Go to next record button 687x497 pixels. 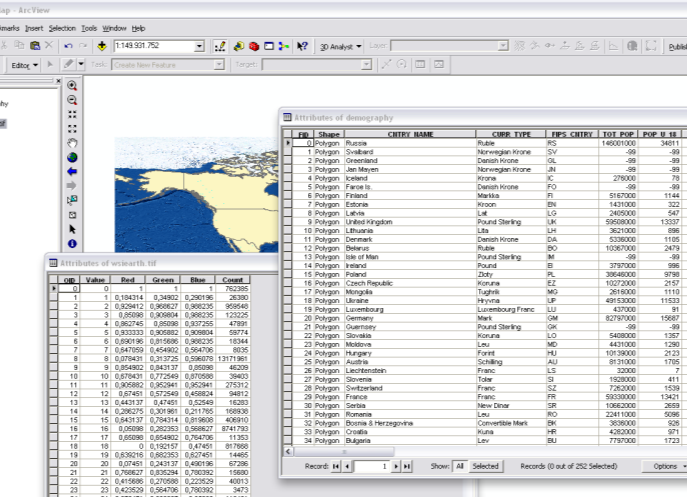tap(396, 466)
